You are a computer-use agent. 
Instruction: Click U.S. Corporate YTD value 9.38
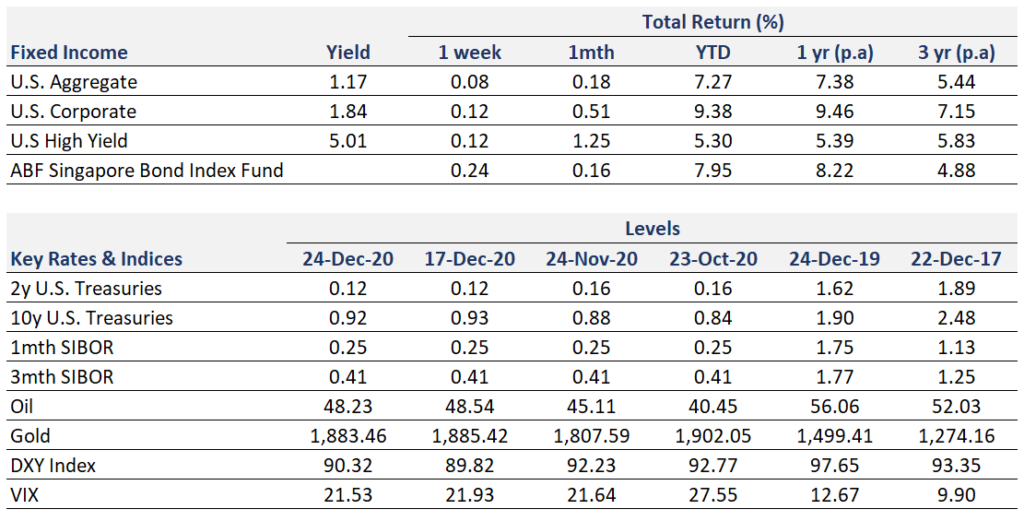click(711, 111)
